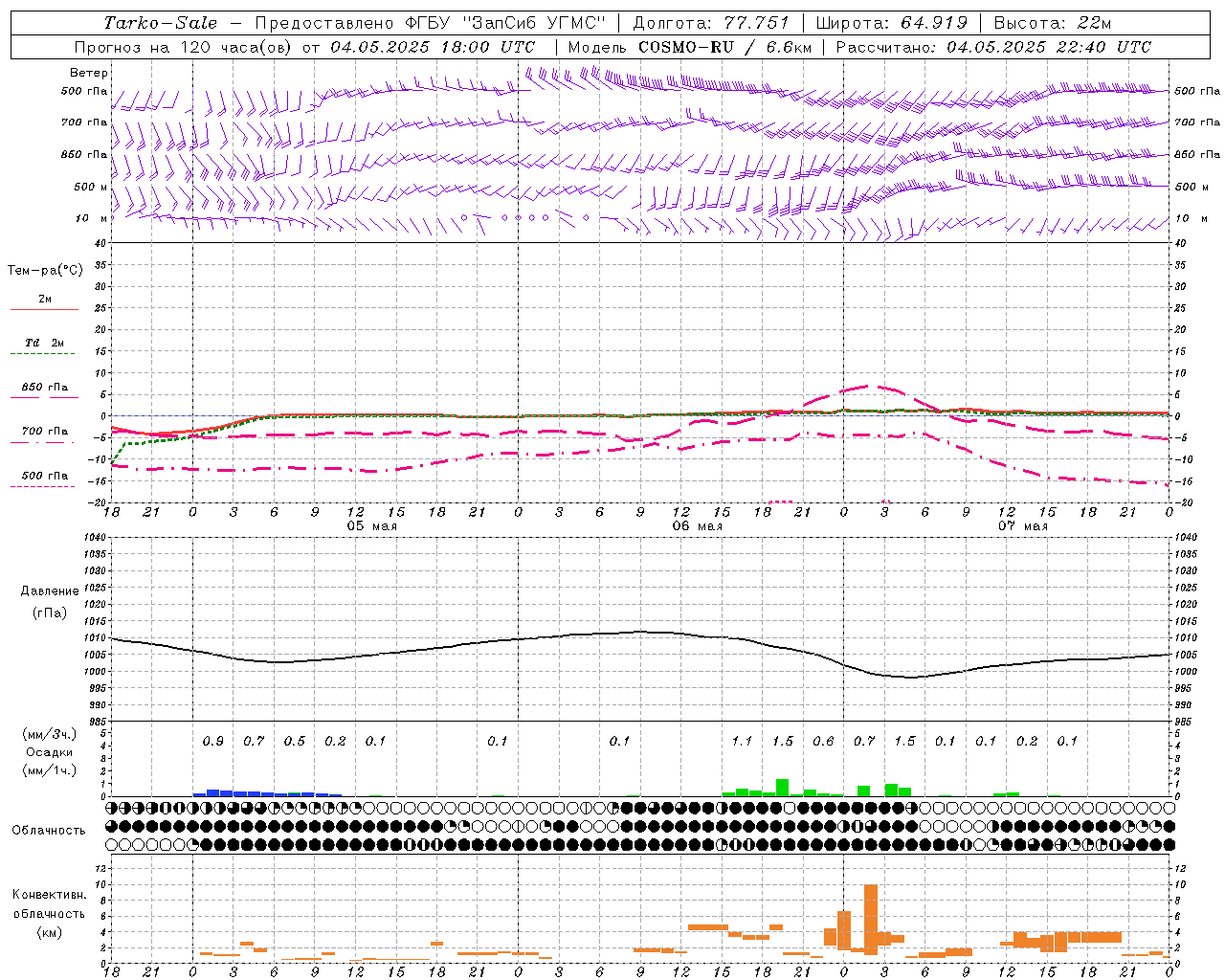Click the Давление section label

pyautogui.click(x=50, y=591)
